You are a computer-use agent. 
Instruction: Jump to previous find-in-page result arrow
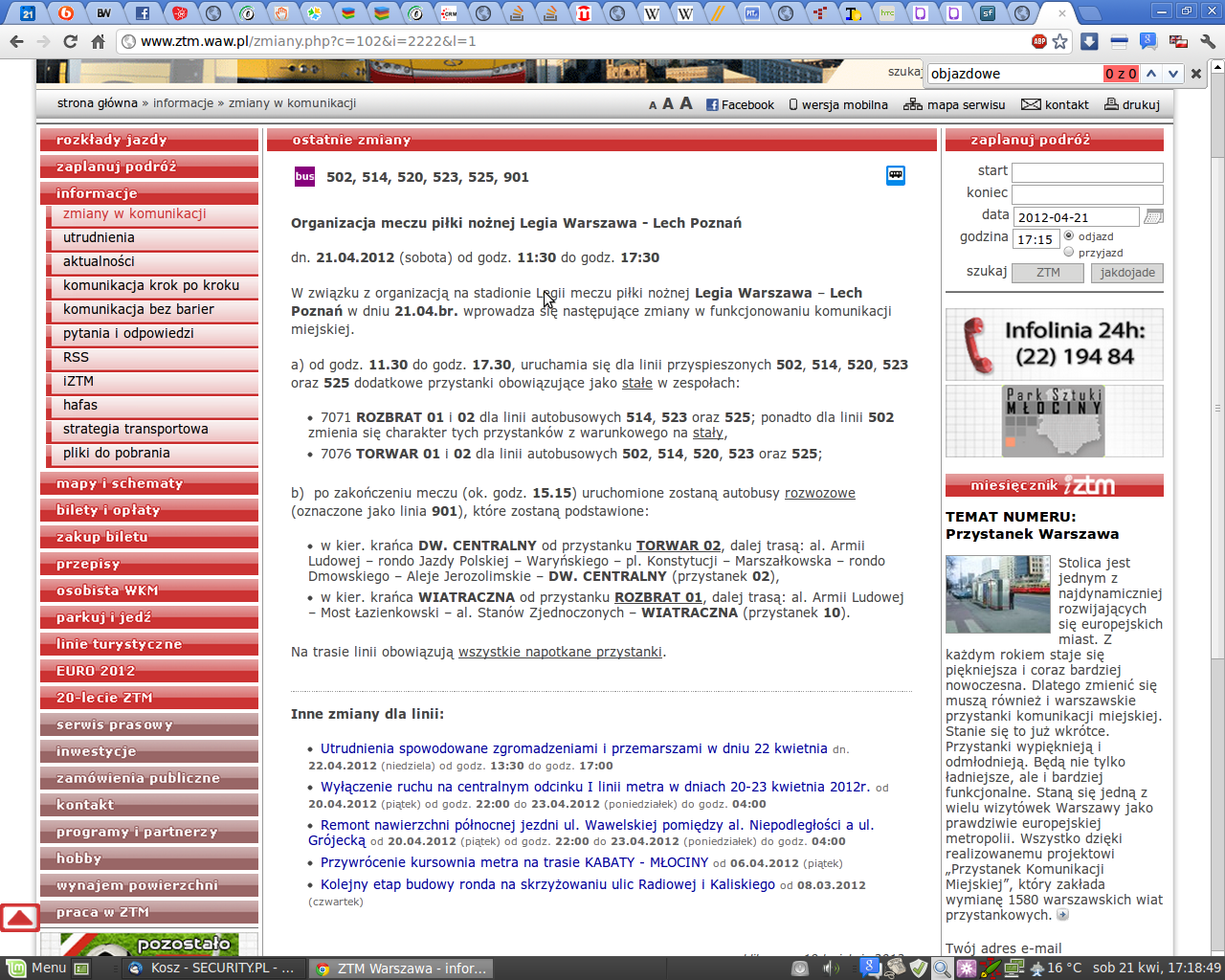tap(1151, 74)
